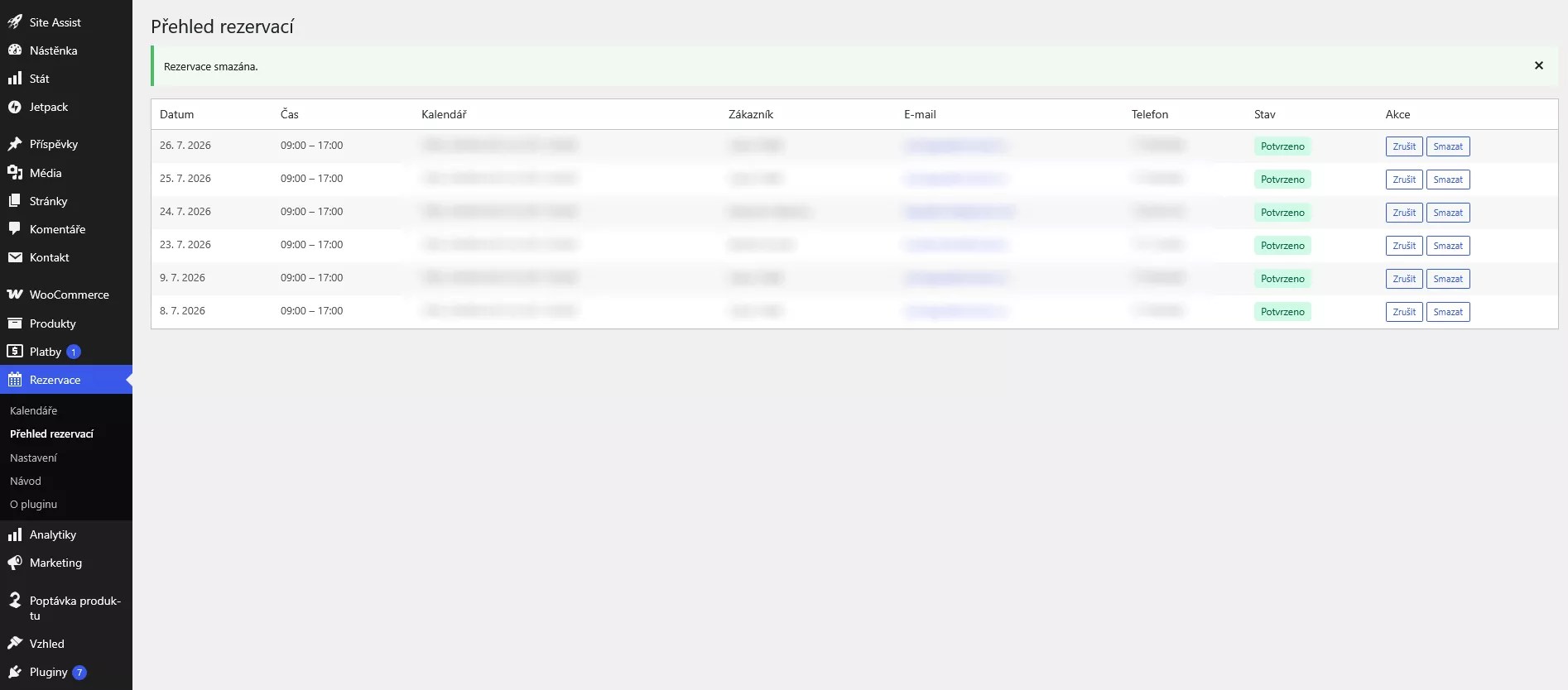Image resolution: width=1568 pixels, height=690 pixels.
Task: Click Zrušit for the 8. 7. 2026 reservation
Action: point(1404,312)
